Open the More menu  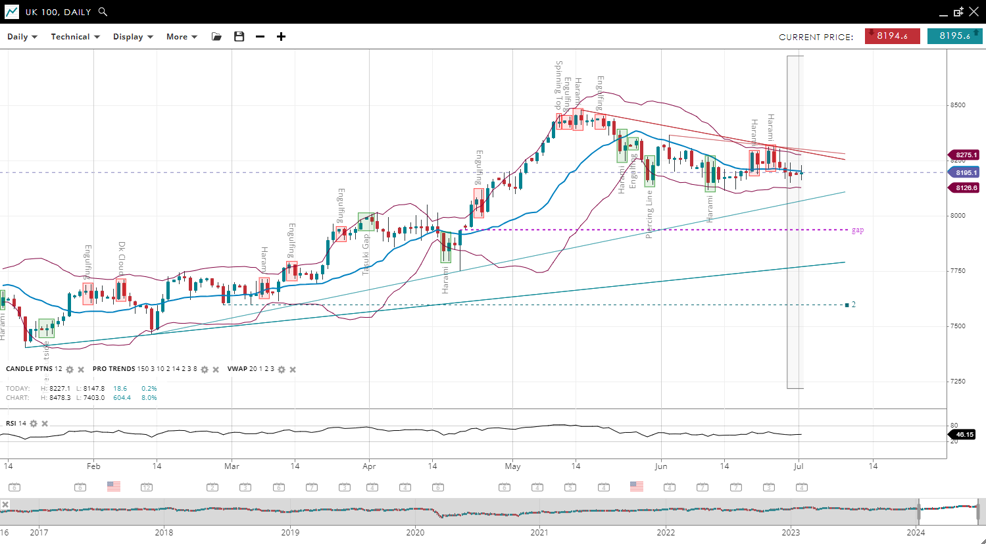(x=181, y=37)
